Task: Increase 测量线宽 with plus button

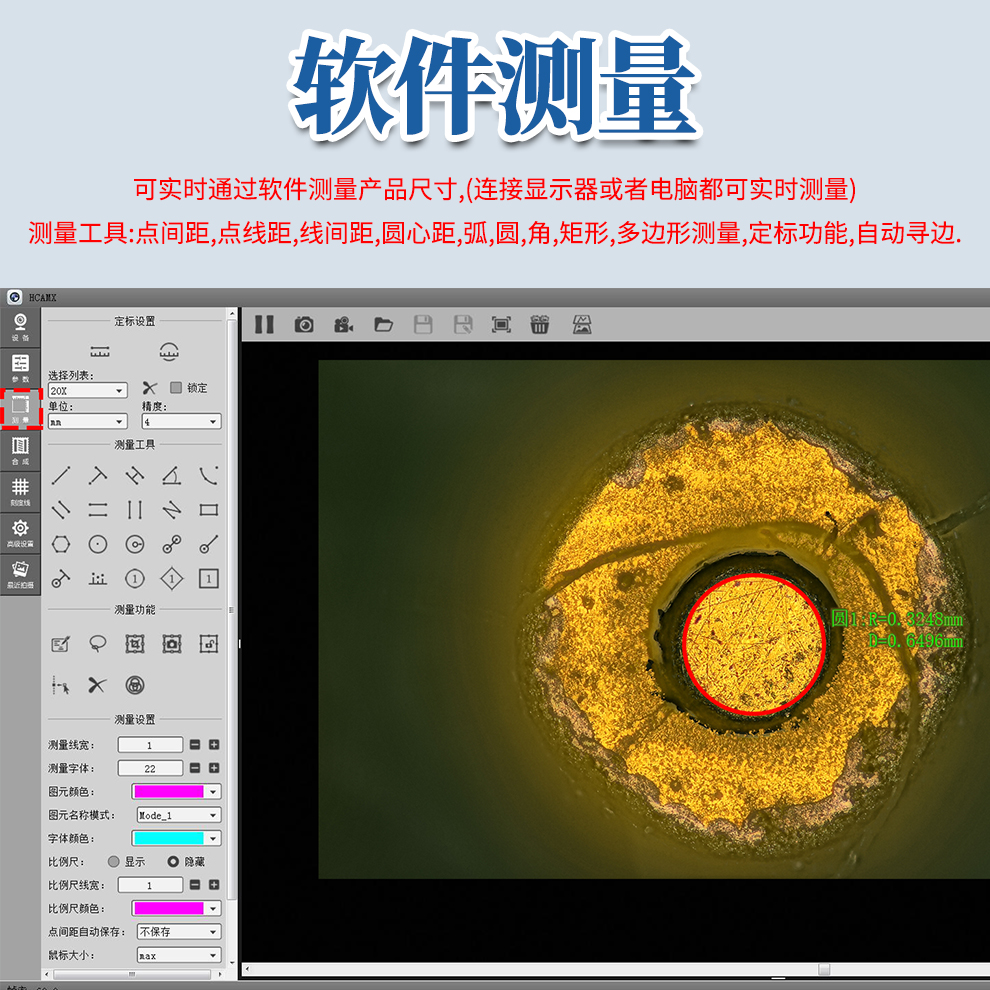Action: click(x=214, y=745)
